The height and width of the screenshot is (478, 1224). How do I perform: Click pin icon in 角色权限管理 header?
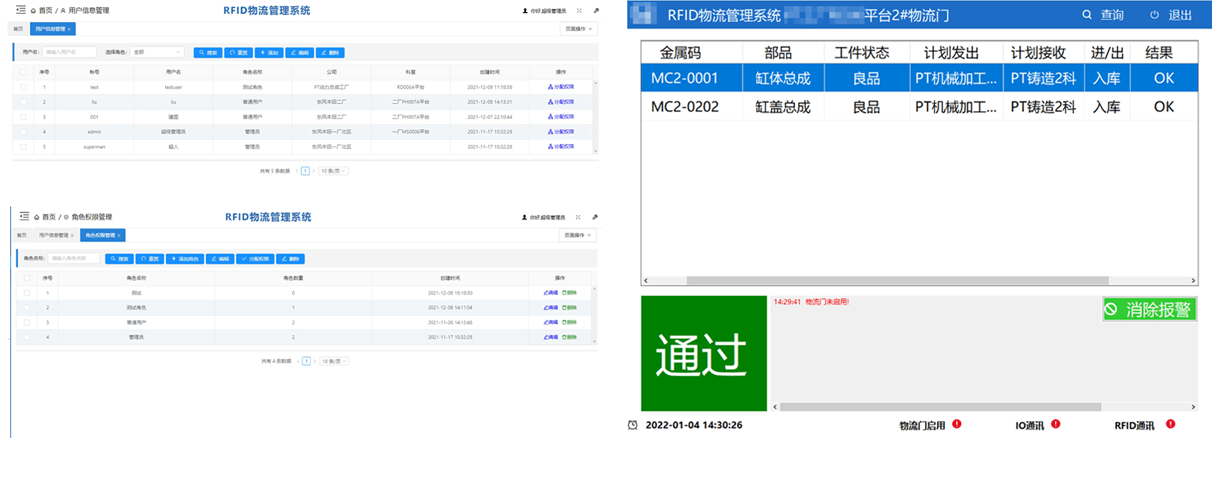pos(595,216)
